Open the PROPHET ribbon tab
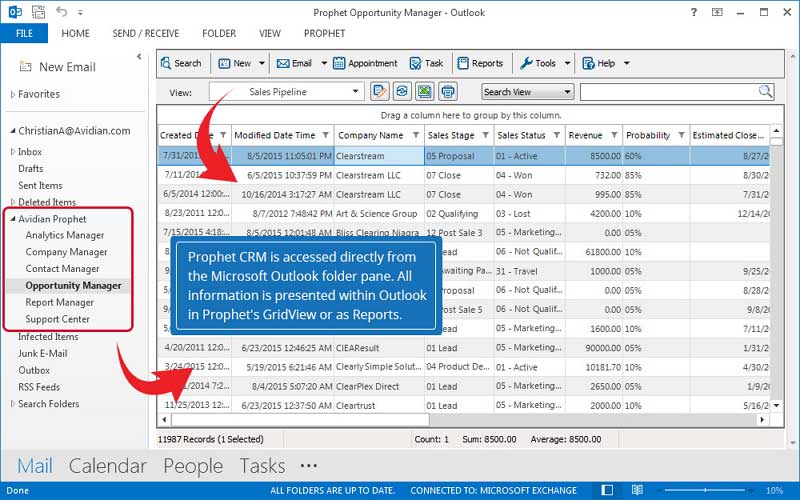800x500 pixels. [x=324, y=34]
